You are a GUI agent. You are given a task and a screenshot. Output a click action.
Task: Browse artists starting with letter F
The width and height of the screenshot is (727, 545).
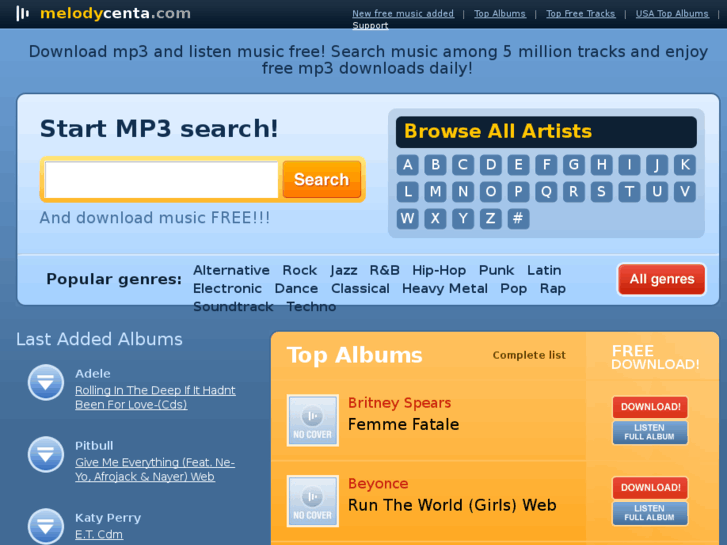[546, 165]
